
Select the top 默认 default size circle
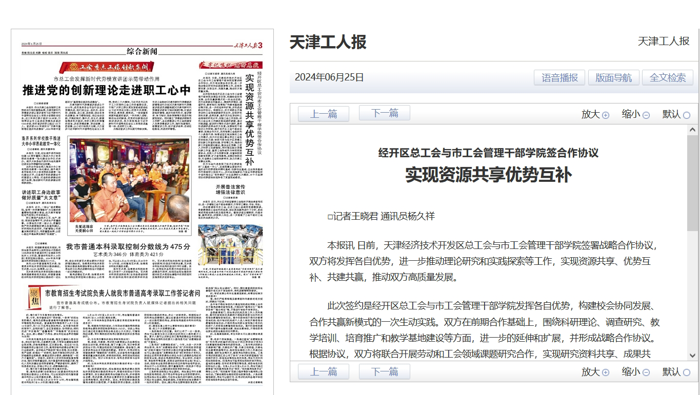[687, 115]
